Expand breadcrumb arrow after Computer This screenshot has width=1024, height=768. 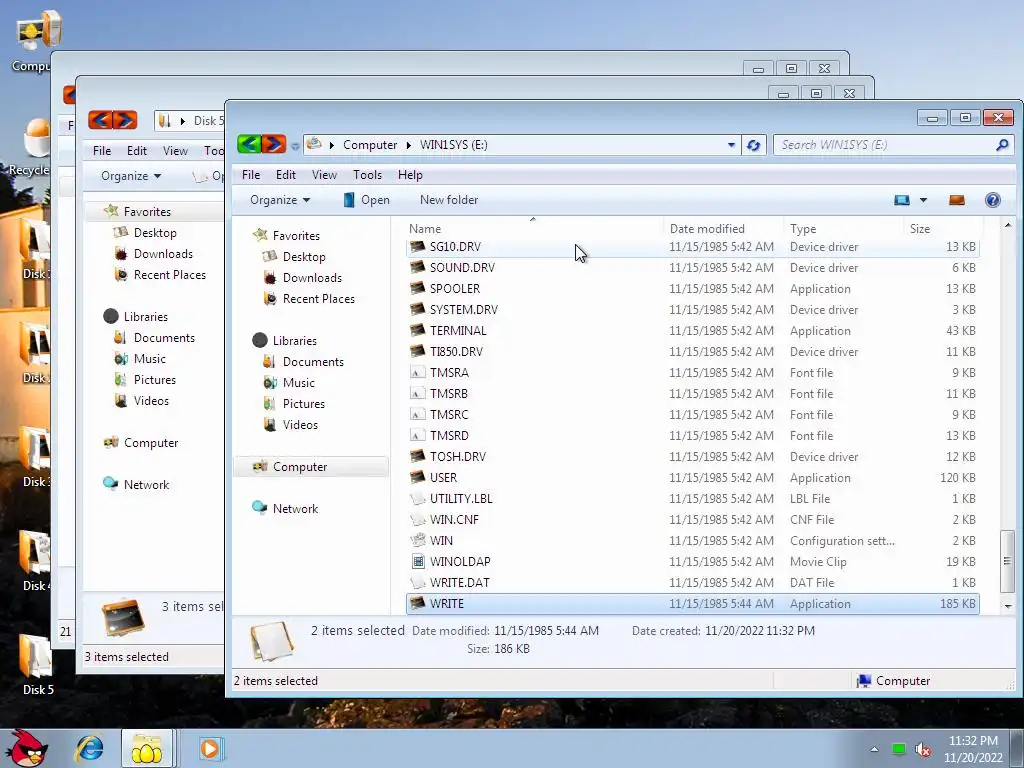coord(409,145)
